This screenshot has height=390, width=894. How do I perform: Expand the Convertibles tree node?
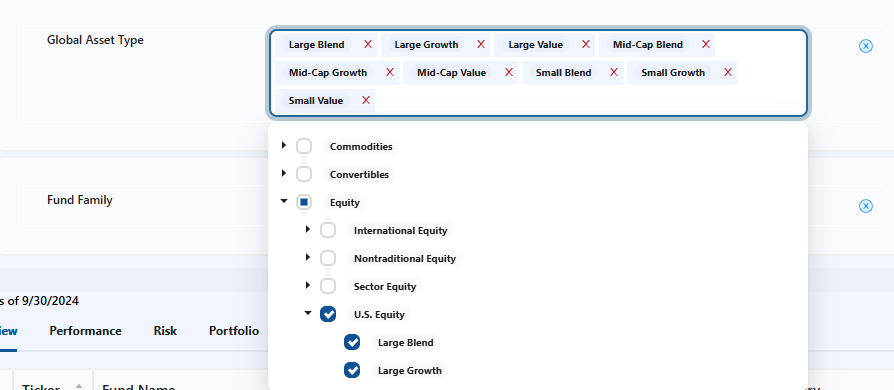click(283, 173)
